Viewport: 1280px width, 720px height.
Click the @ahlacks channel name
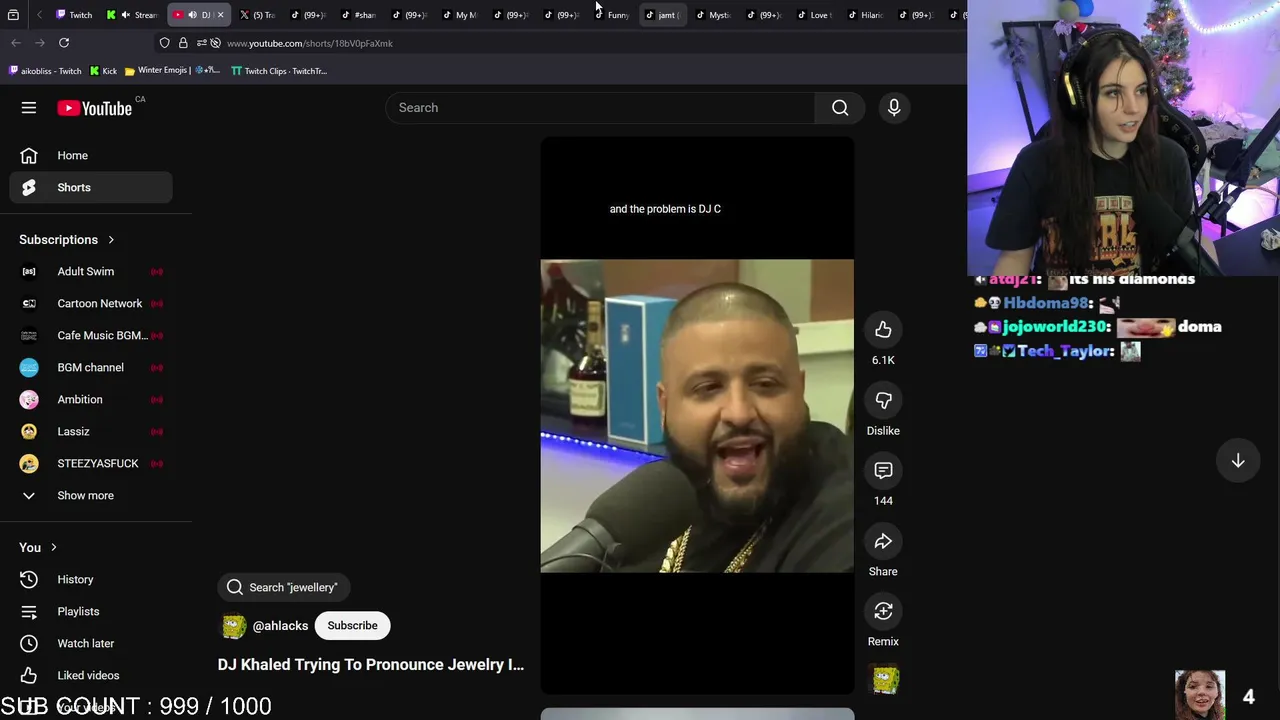point(280,626)
